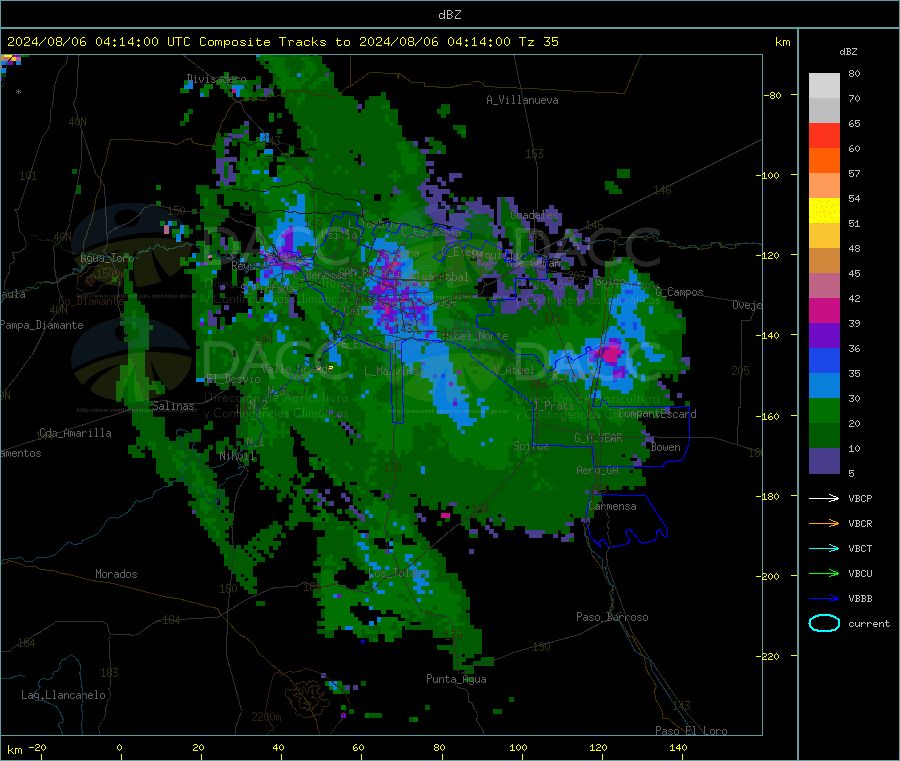Image resolution: width=900 pixels, height=761 pixels.
Task: Click the El_Desvio map label
Action: (x=234, y=379)
